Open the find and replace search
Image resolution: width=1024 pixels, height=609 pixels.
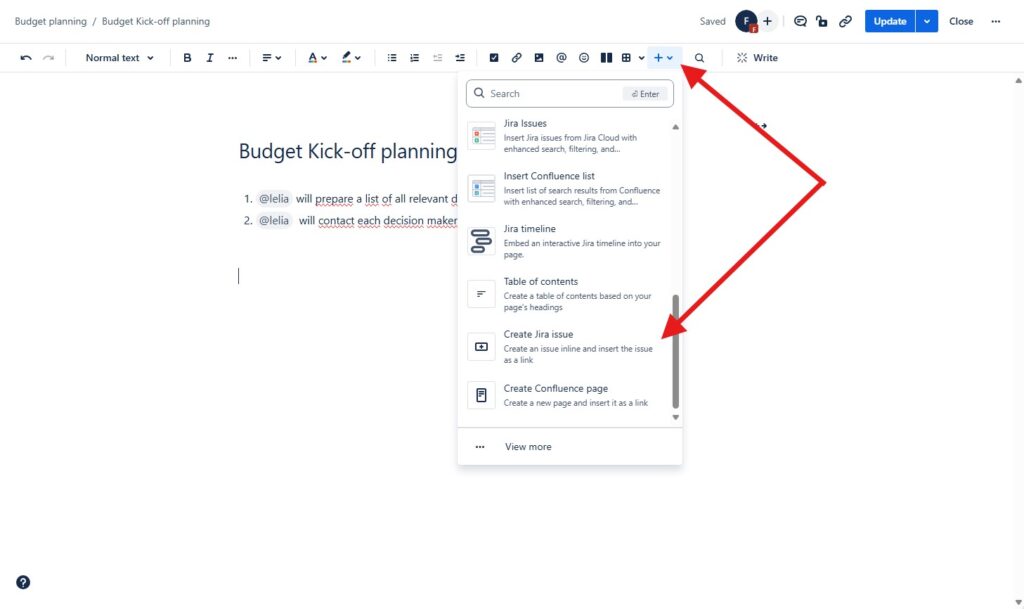pos(699,57)
